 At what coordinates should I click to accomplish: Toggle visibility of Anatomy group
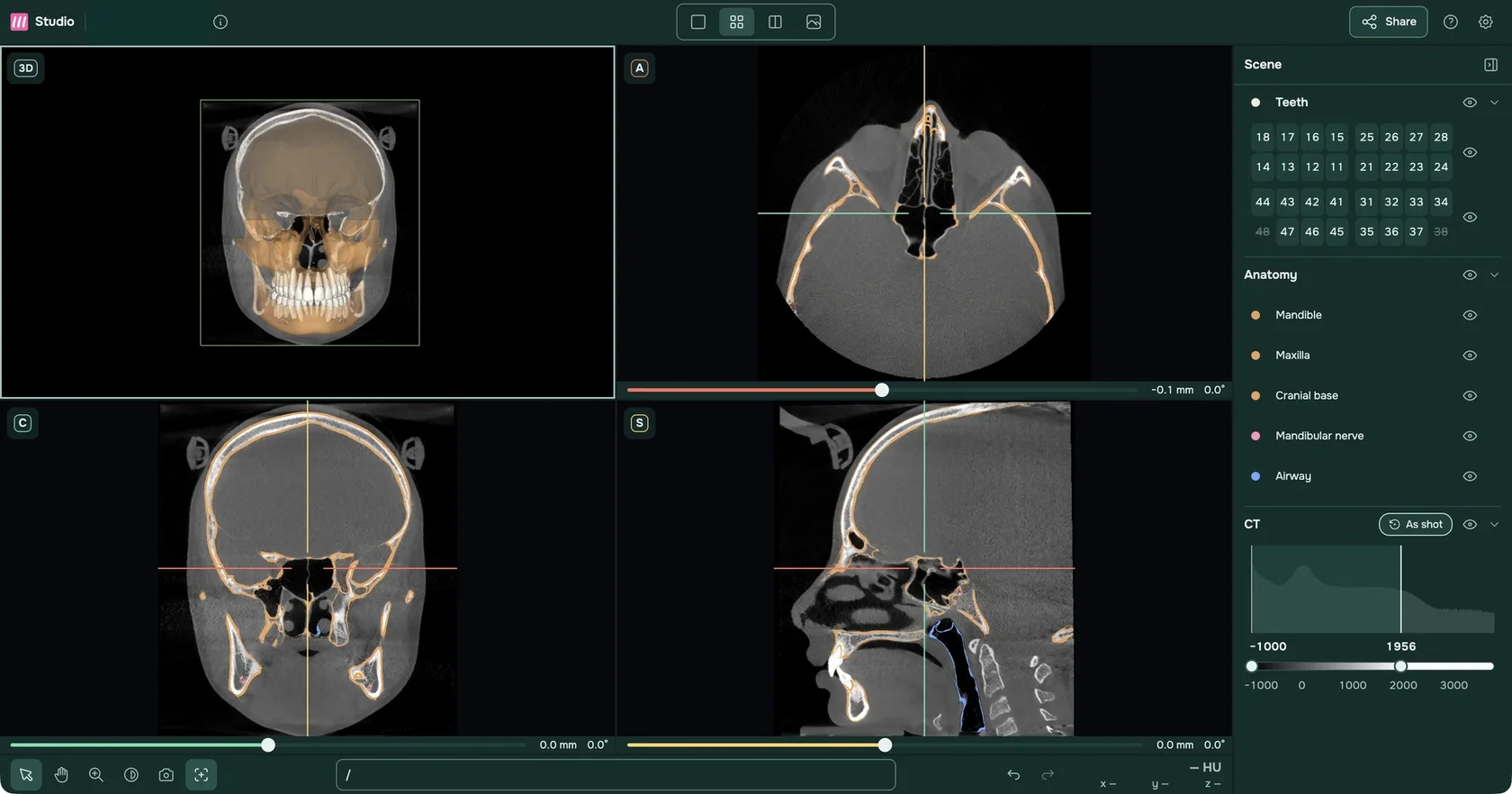[x=1470, y=275]
